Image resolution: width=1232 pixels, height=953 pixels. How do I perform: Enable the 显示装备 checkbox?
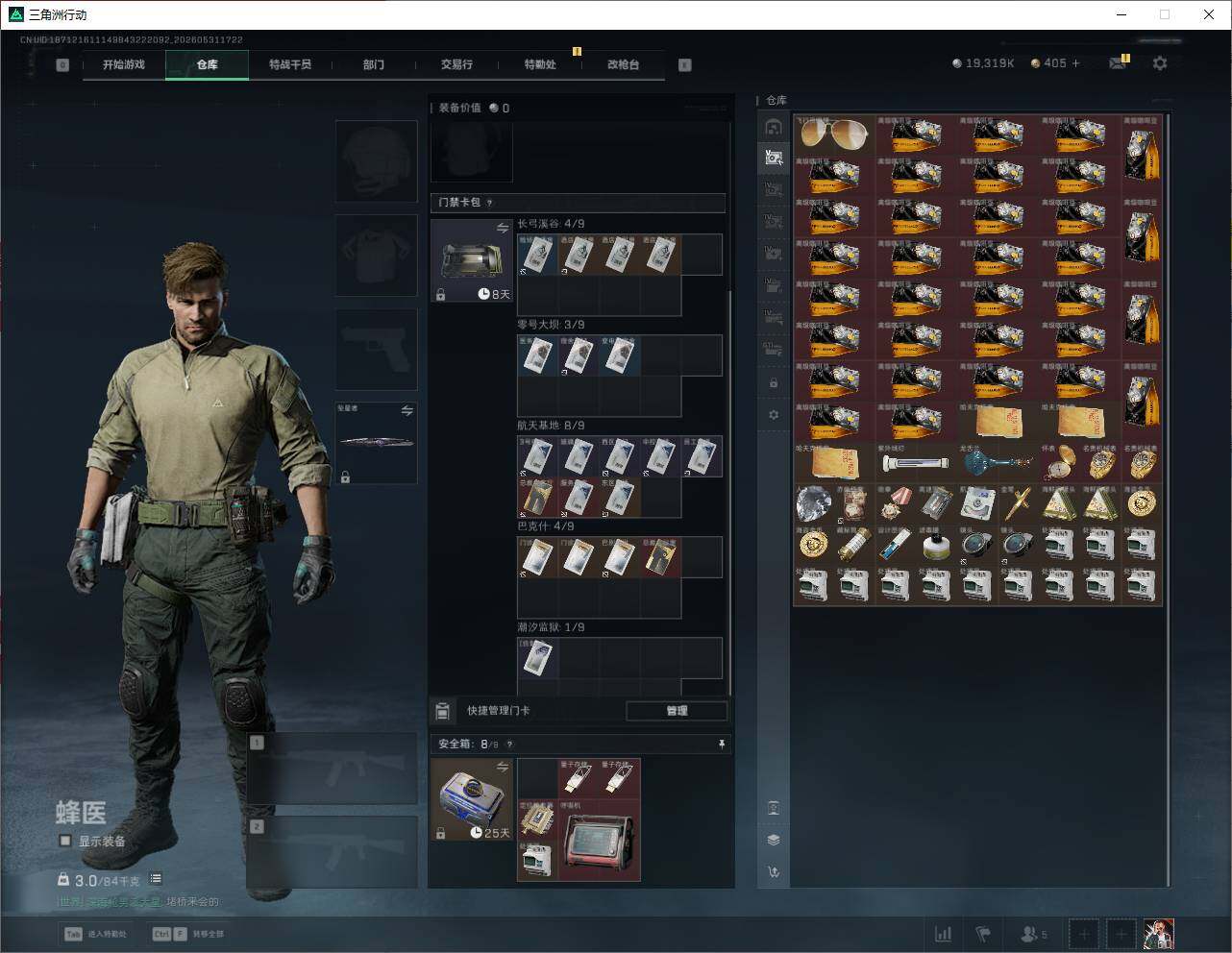pos(65,841)
